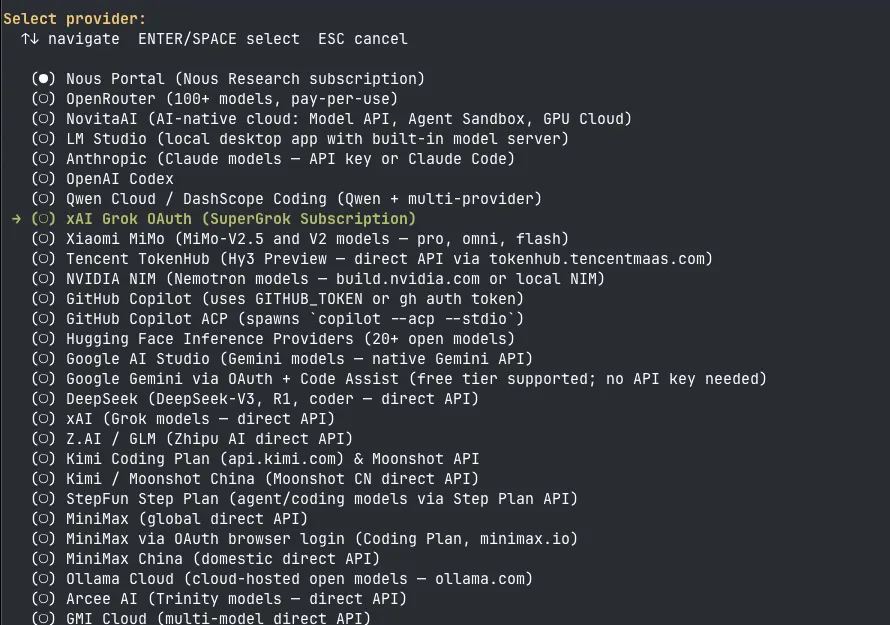Select Anthropic Claude models radio button

tap(43, 159)
